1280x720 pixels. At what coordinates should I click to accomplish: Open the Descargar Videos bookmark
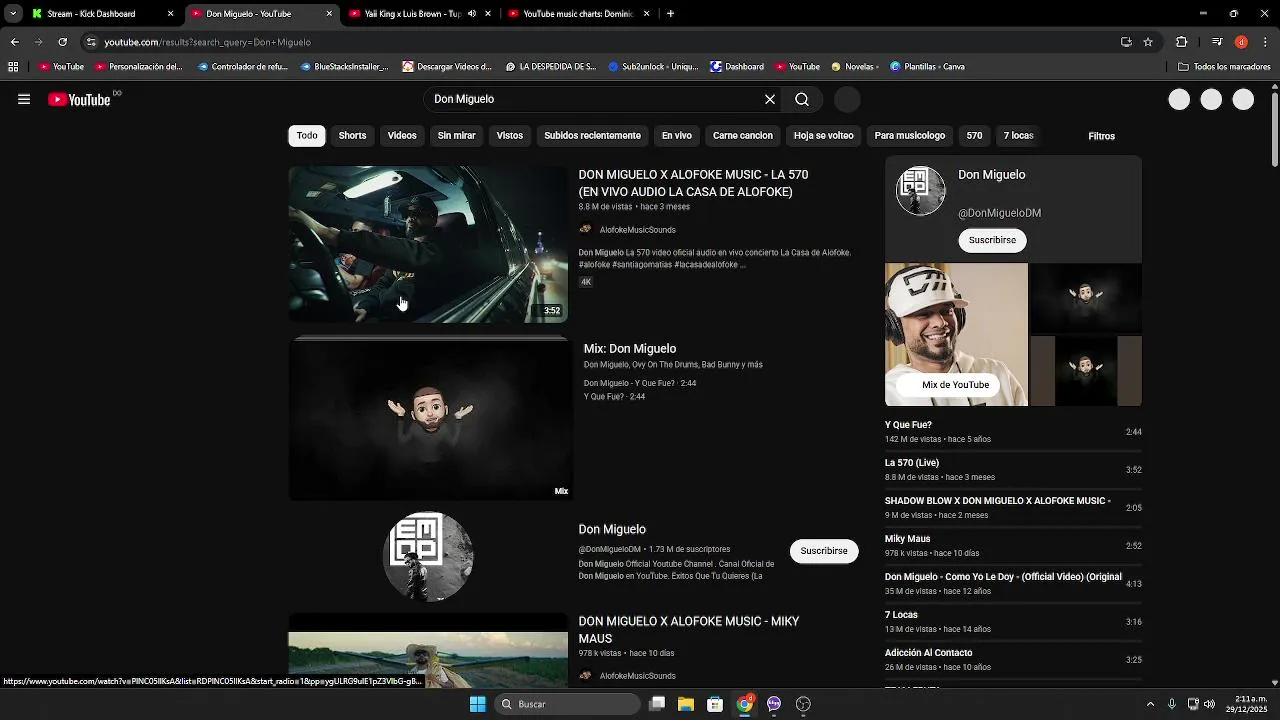pyautogui.click(x=447, y=67)
